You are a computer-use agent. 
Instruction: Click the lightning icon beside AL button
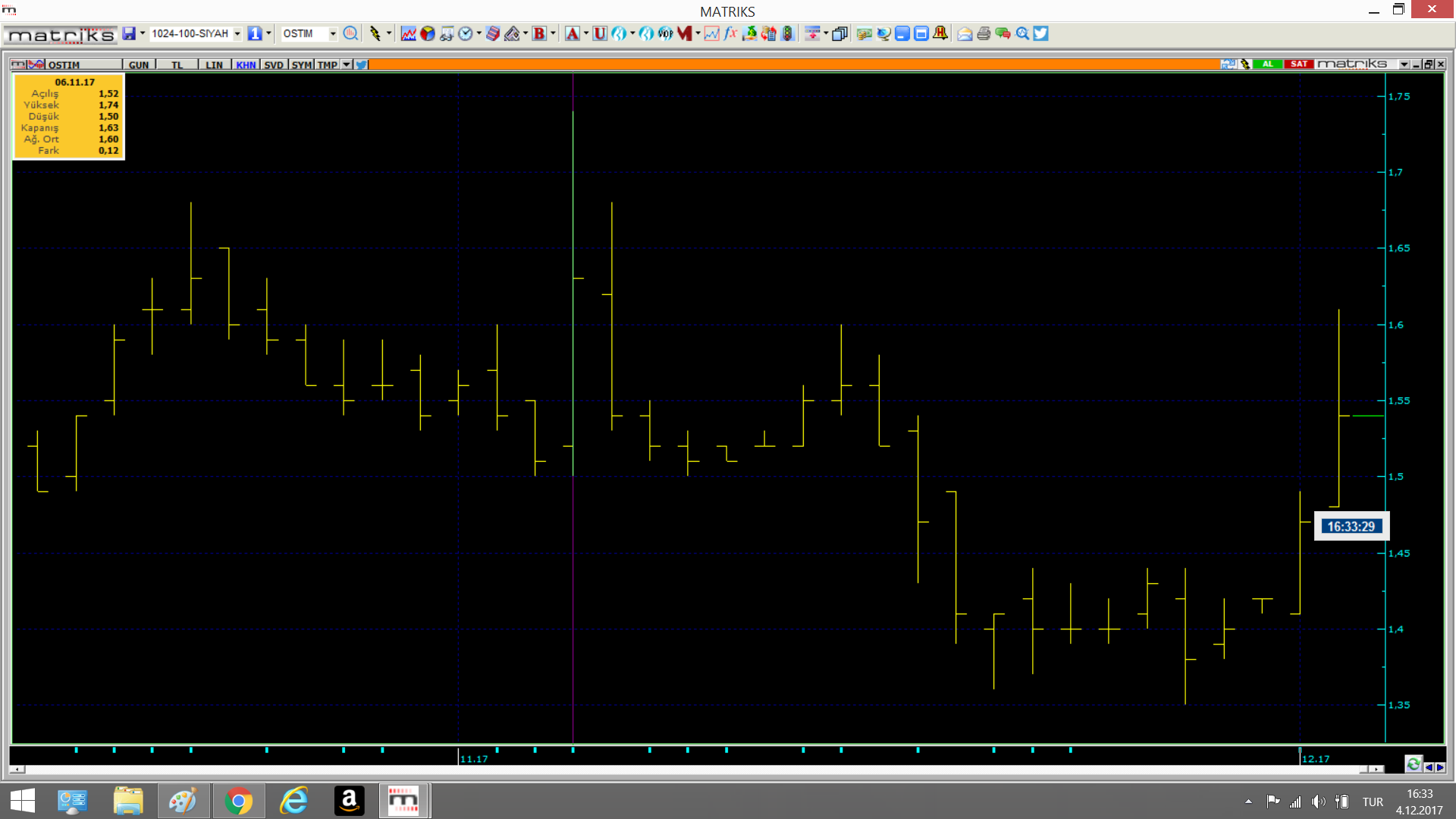point(1245,64)
